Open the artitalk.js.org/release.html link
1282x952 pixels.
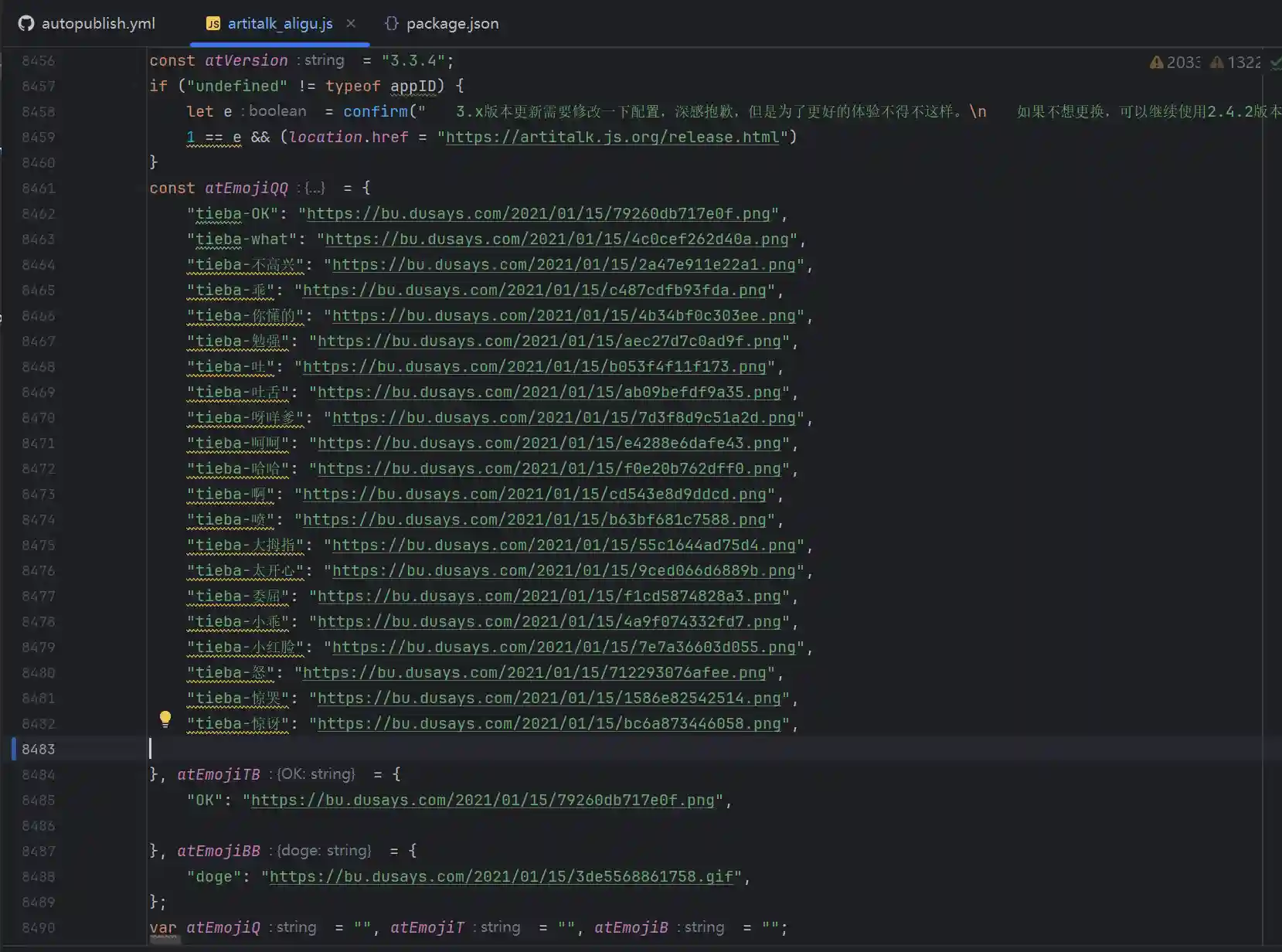click(x=612, y=138)
